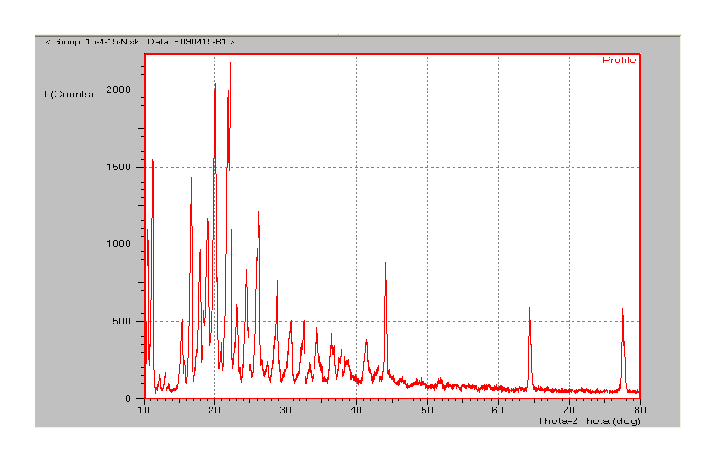
Task: Click the 1000 y-axis tick label
Action: tap(119, 244)
